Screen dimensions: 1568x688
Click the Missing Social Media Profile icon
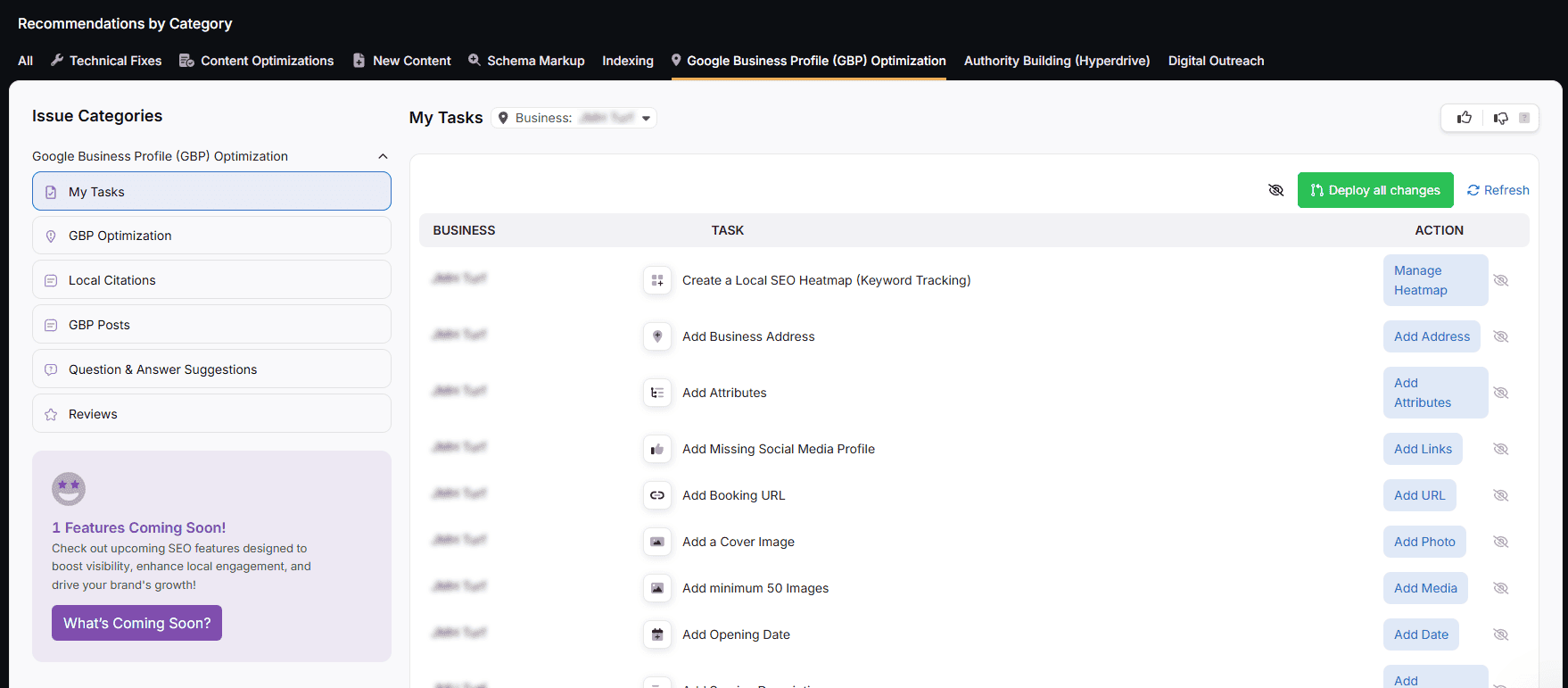(657, 449)
